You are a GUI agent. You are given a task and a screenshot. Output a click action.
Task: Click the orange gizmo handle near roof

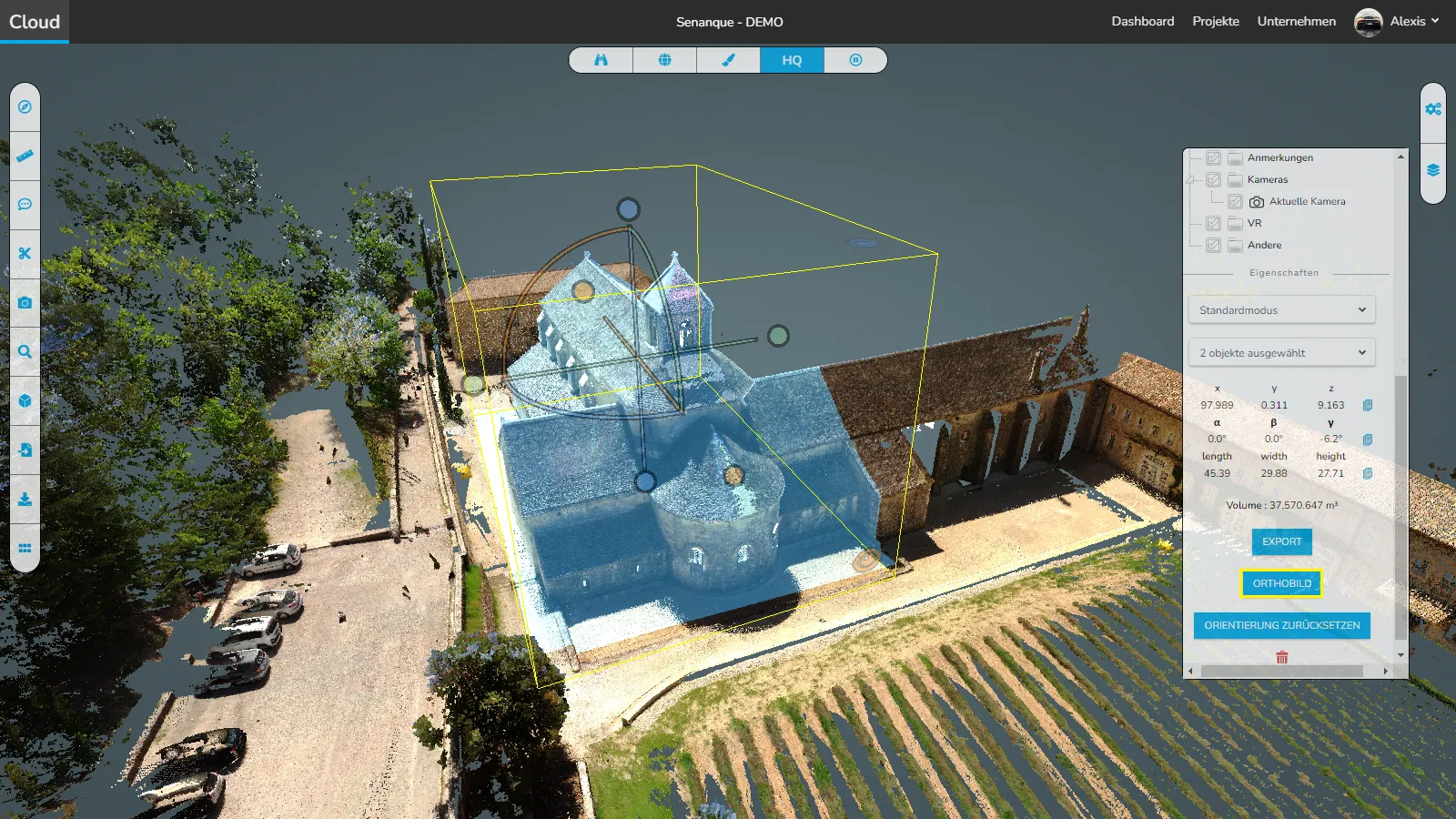[583, 290]
